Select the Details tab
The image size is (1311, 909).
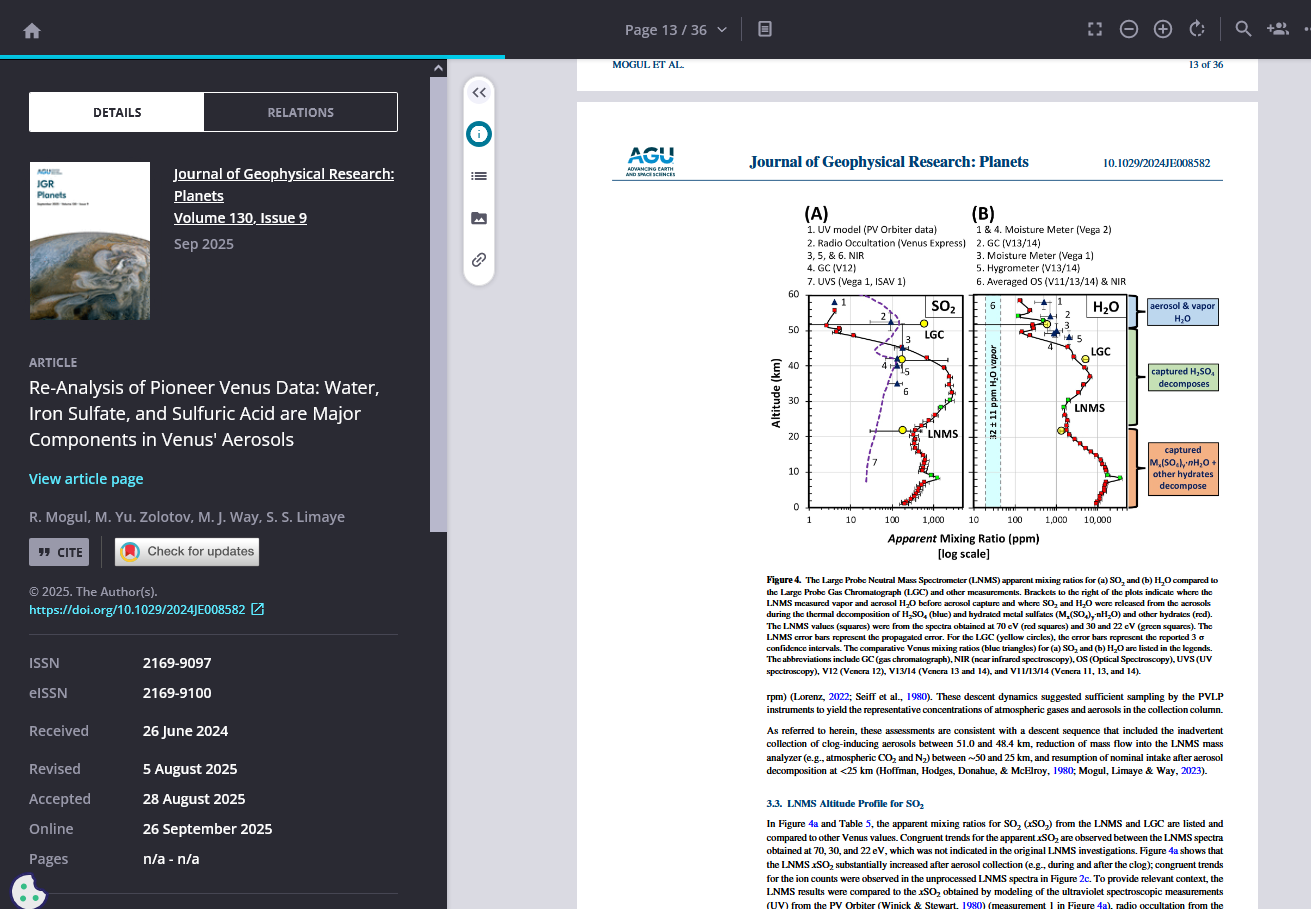[117, 112]
